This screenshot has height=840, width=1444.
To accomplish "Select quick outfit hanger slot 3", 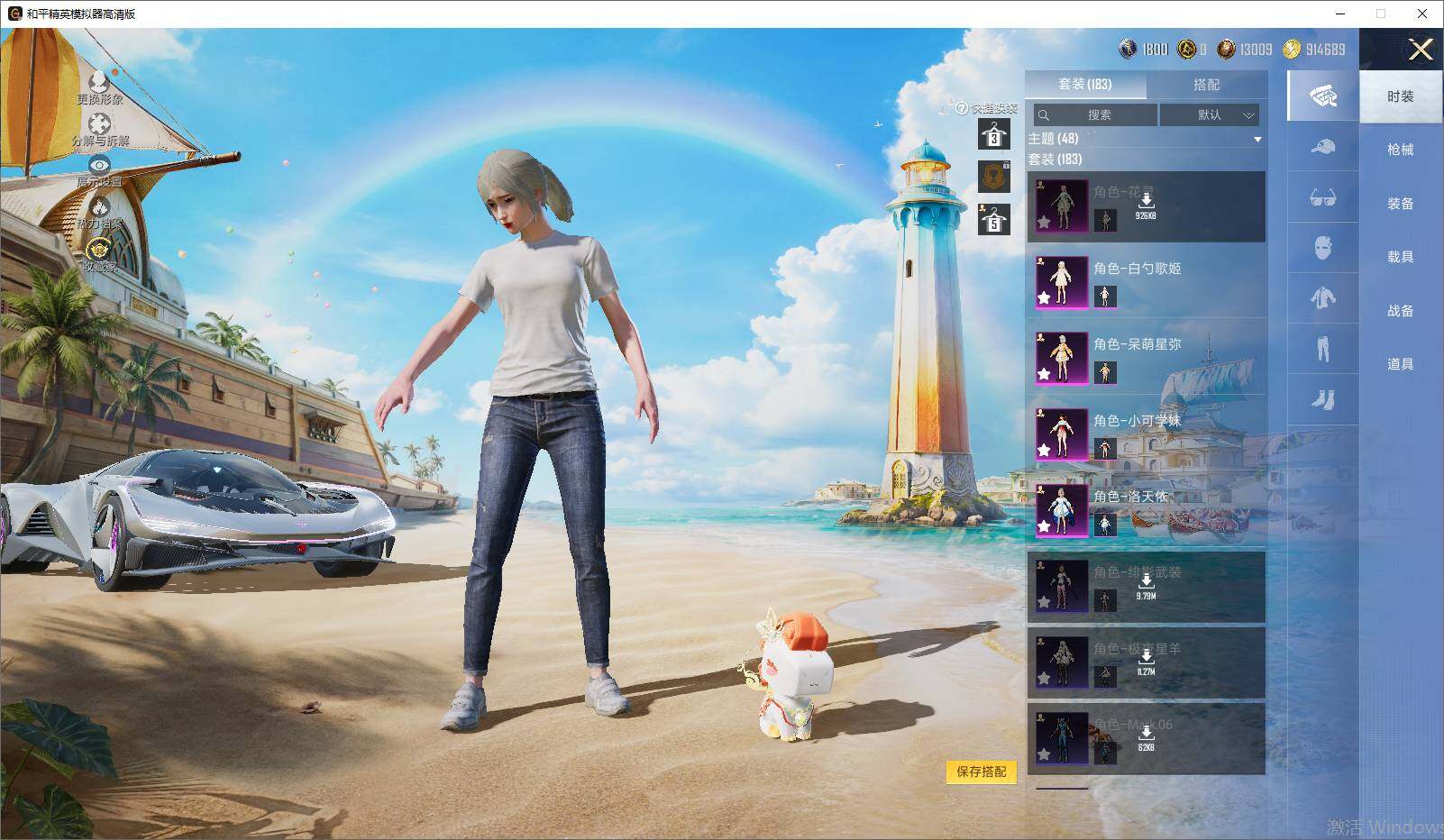I will [x=994, y=135].
